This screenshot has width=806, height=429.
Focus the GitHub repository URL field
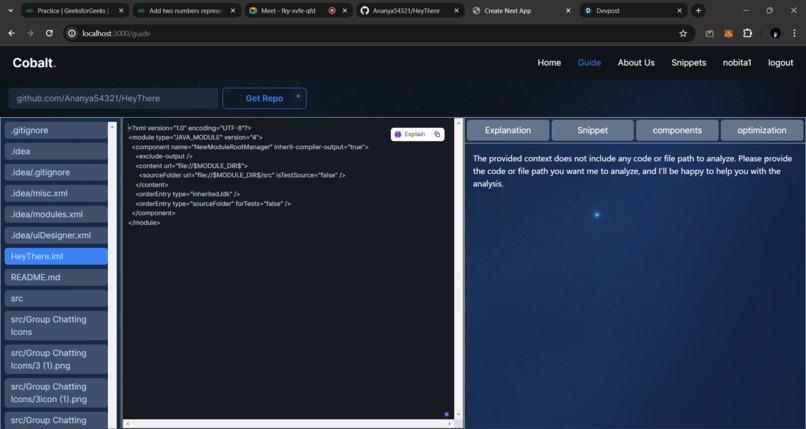point(113,98)
